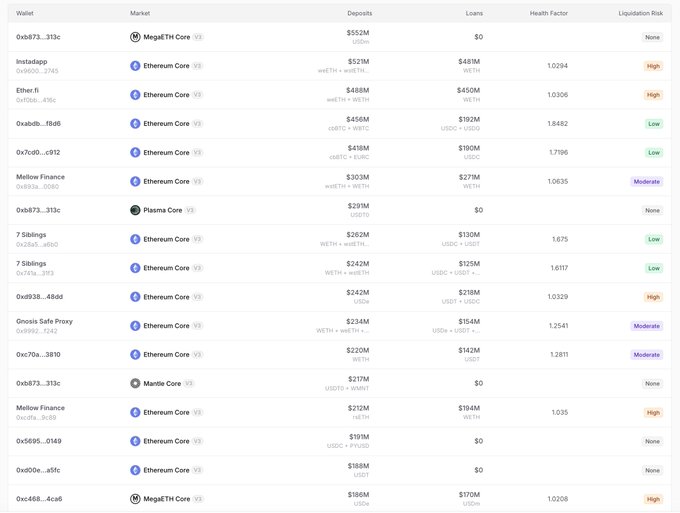The width and height of the screenshot is (680, 513).
Task: Sort by the Liquidation Risk column header
Action: click(641, 13)
